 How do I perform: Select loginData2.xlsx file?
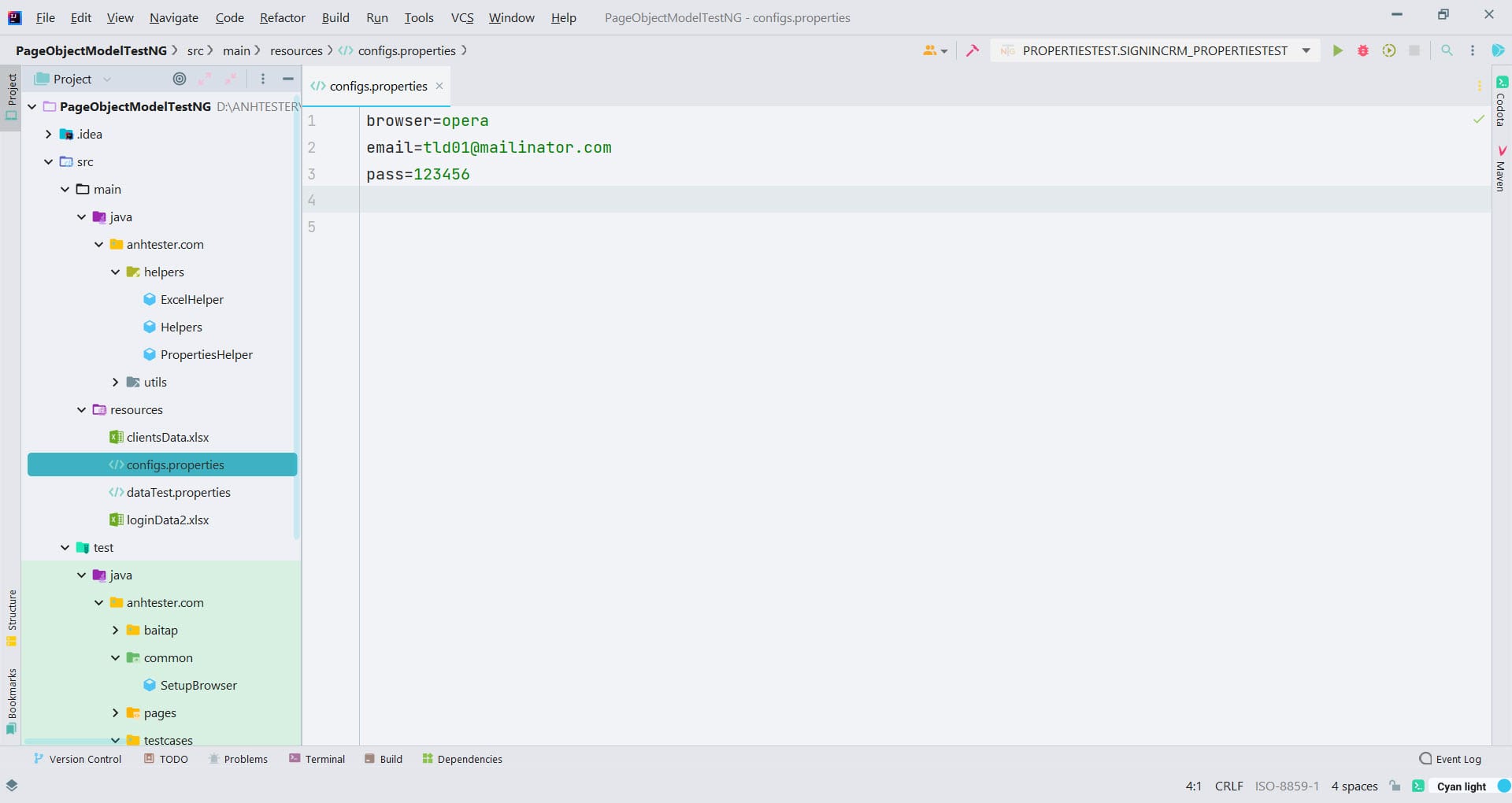click(168, 520)
